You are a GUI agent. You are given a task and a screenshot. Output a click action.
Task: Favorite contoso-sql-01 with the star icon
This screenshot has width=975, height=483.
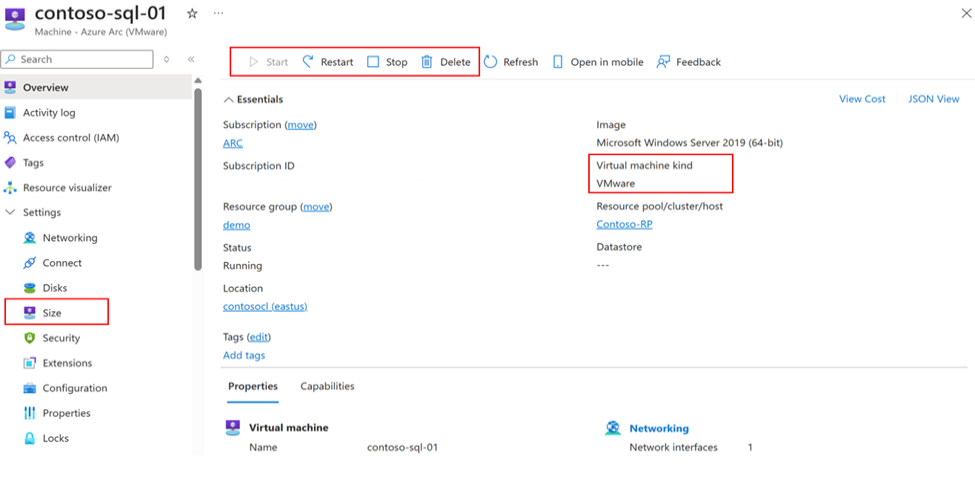click(192, 14)
